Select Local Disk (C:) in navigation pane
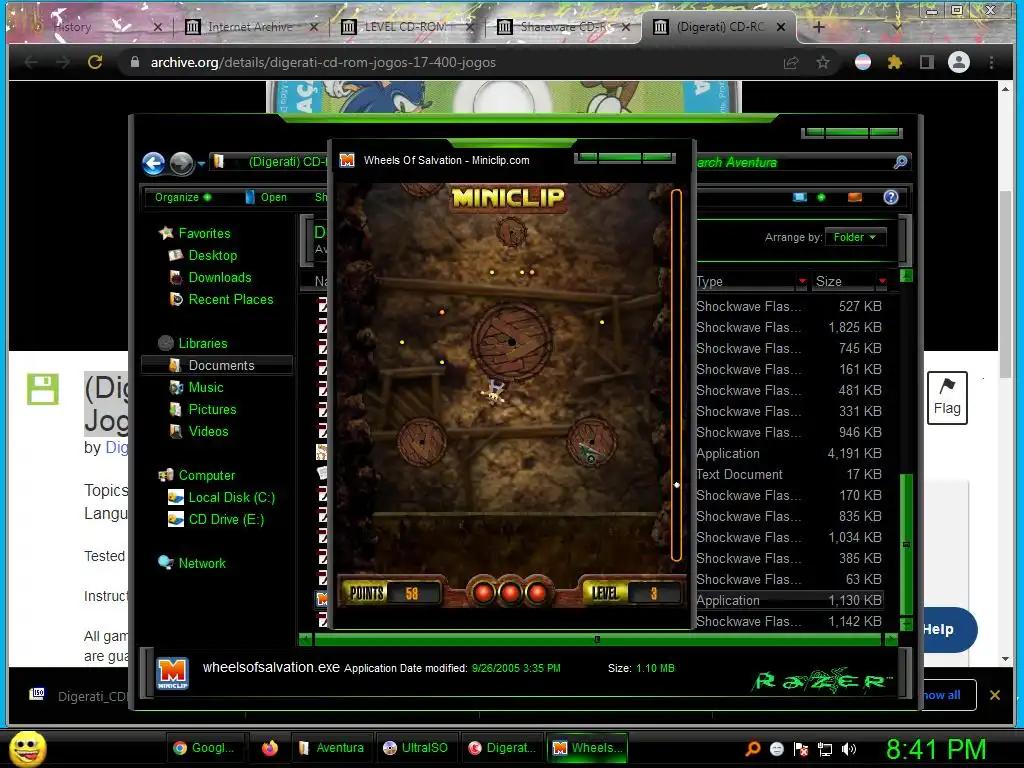Image resolution: width=1024 pixels, height=768 pixels. click(232, 498)
